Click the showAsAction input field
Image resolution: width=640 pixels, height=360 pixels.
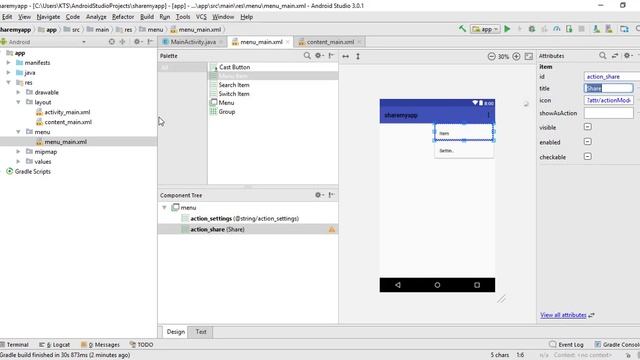coord(609,113)
